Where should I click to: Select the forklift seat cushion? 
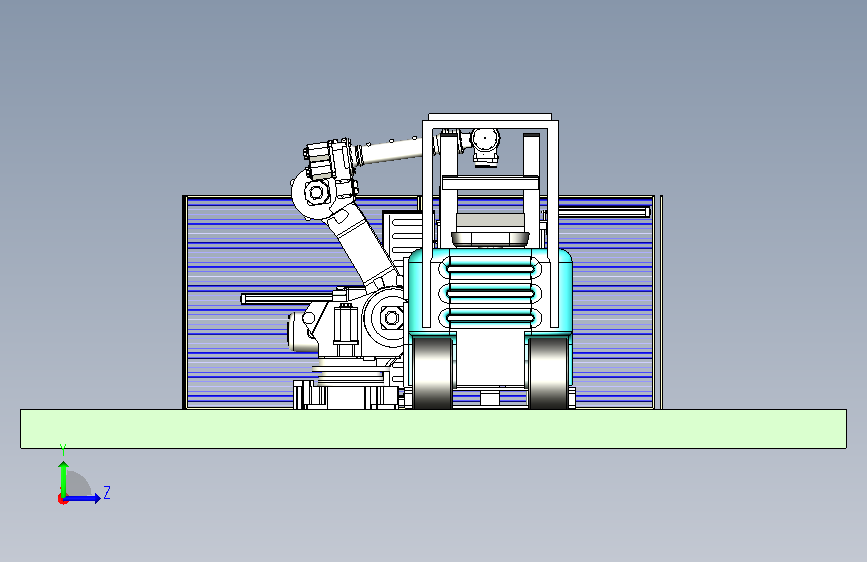coord(490,239)
